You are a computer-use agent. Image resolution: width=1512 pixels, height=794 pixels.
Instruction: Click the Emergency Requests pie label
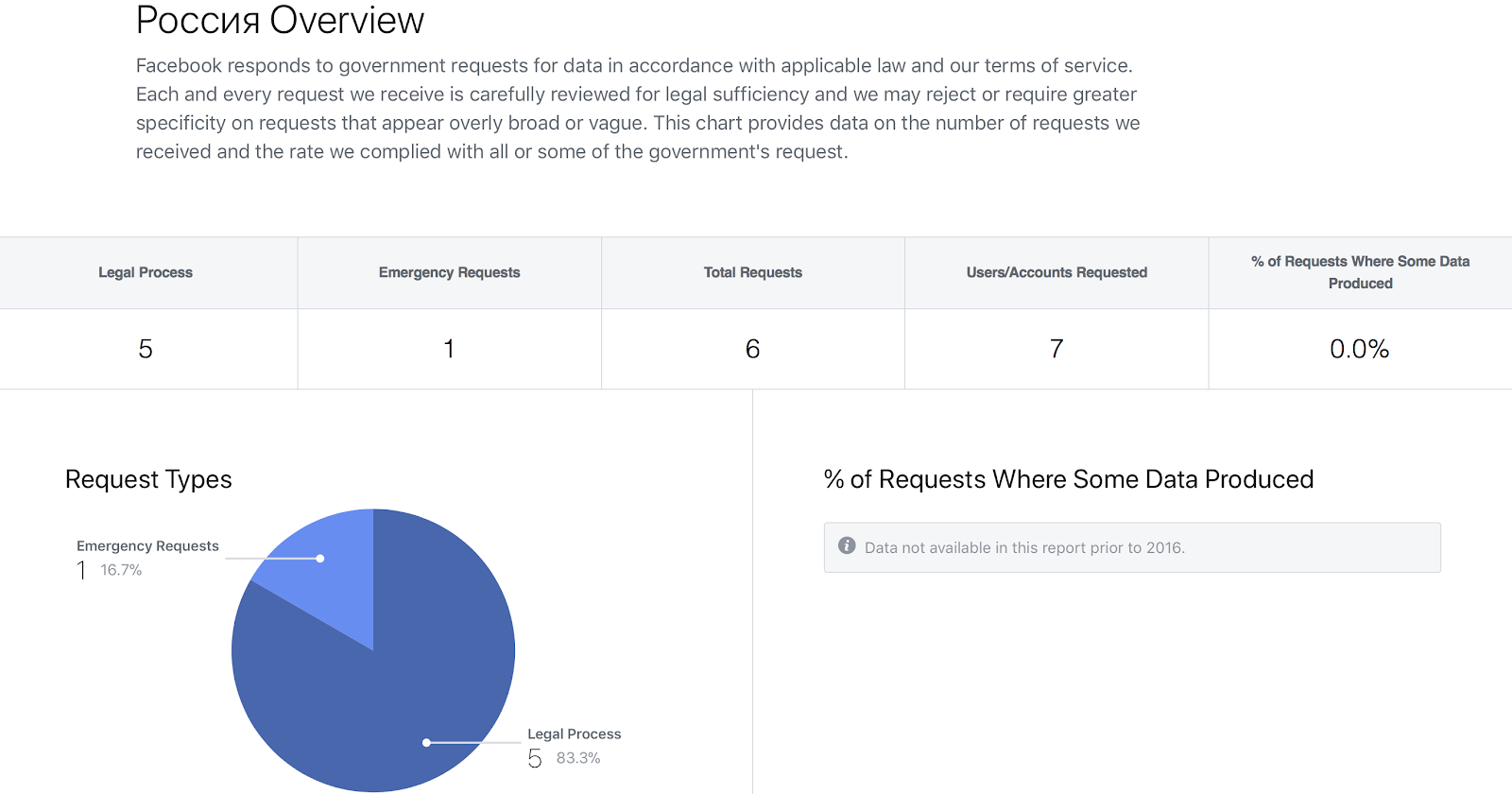(147, 546)
